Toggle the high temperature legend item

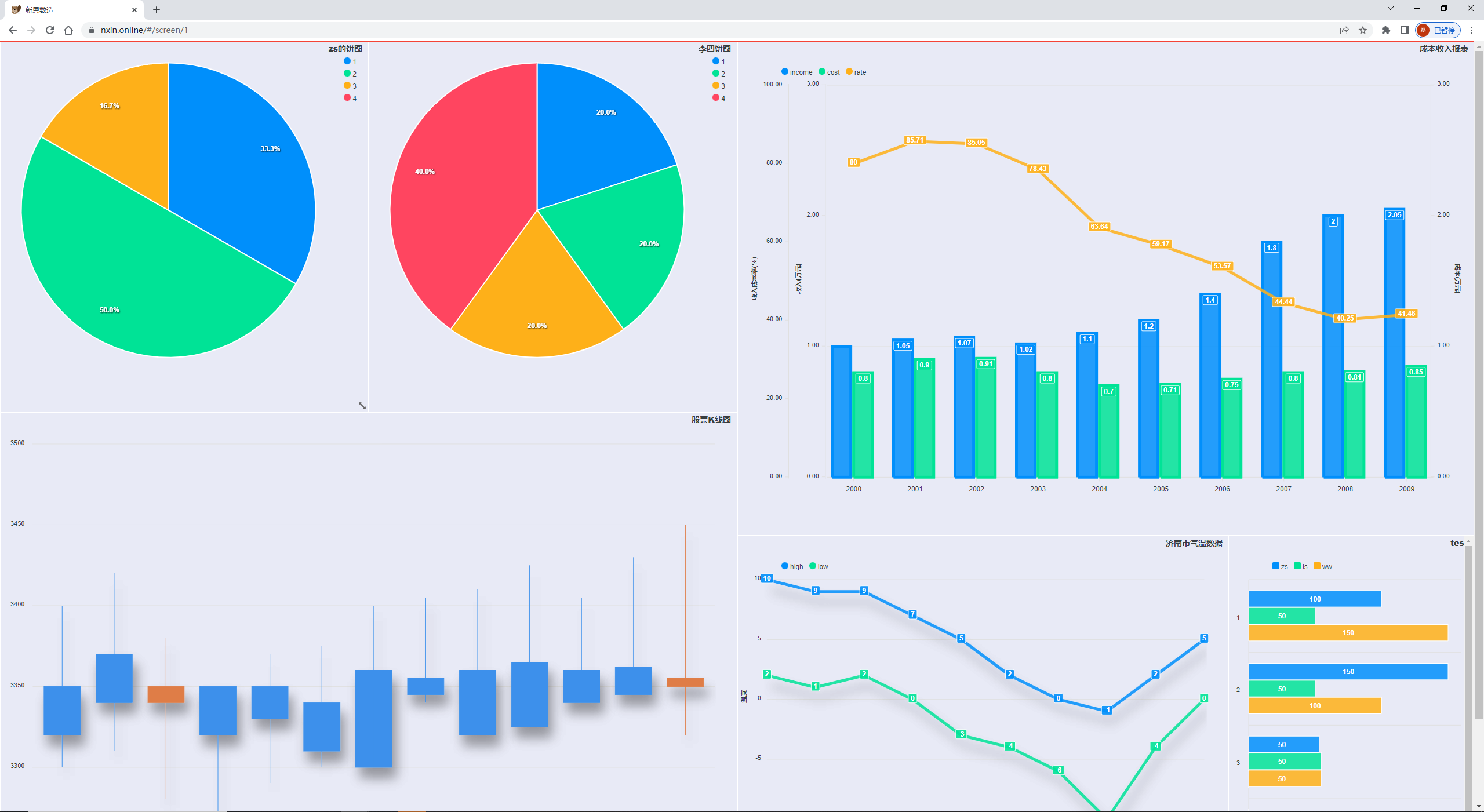pos(792,566)
